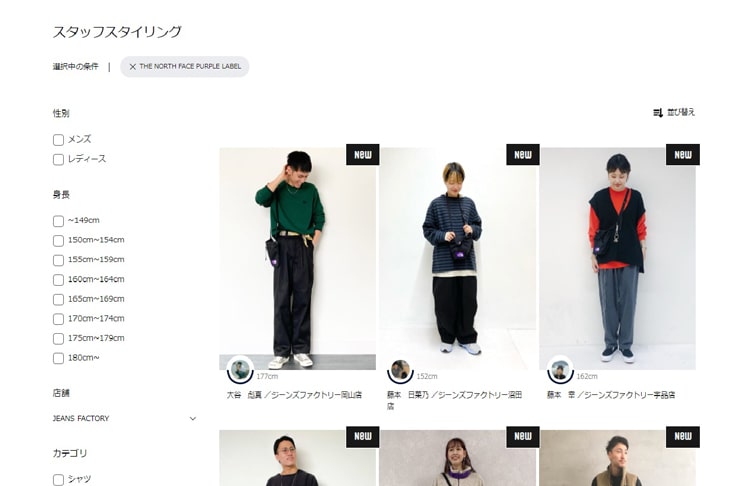Check the レディース gender checkbox

pos(58,159)
